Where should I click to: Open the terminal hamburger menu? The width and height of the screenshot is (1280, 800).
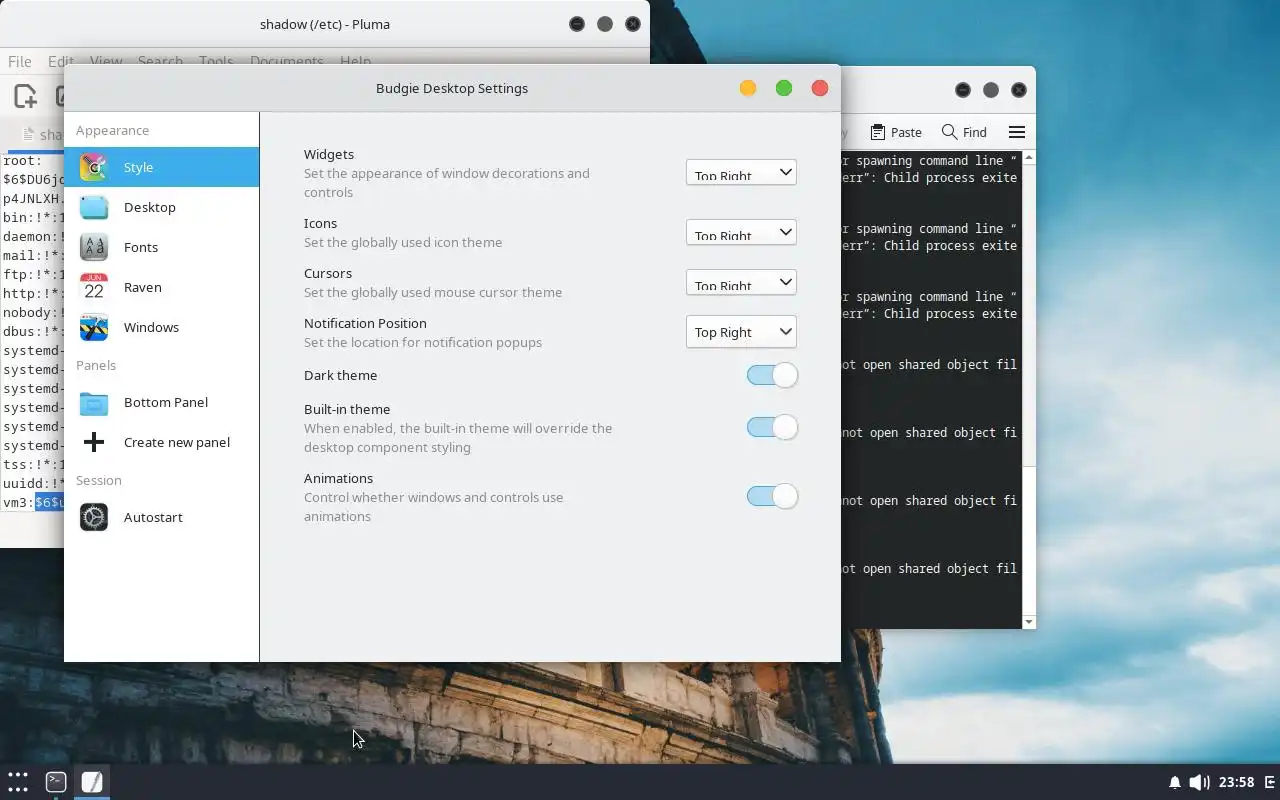[x=1017, y=132]
